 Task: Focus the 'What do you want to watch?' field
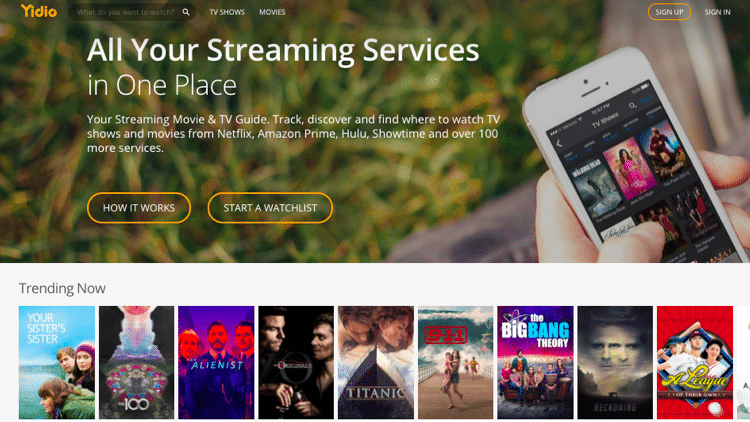(x=125, y=12)
